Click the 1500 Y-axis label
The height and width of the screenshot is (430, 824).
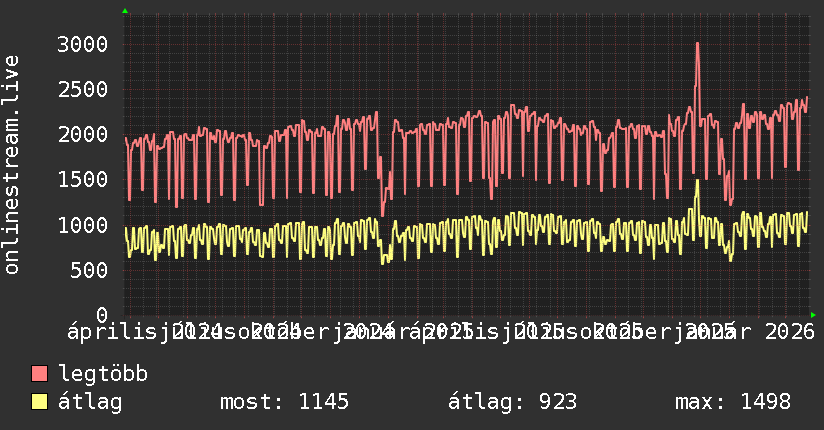(x=82, y=179)
